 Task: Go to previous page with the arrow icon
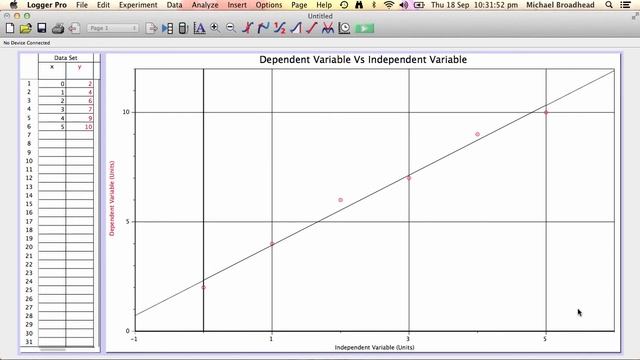[x=74, y=29]
